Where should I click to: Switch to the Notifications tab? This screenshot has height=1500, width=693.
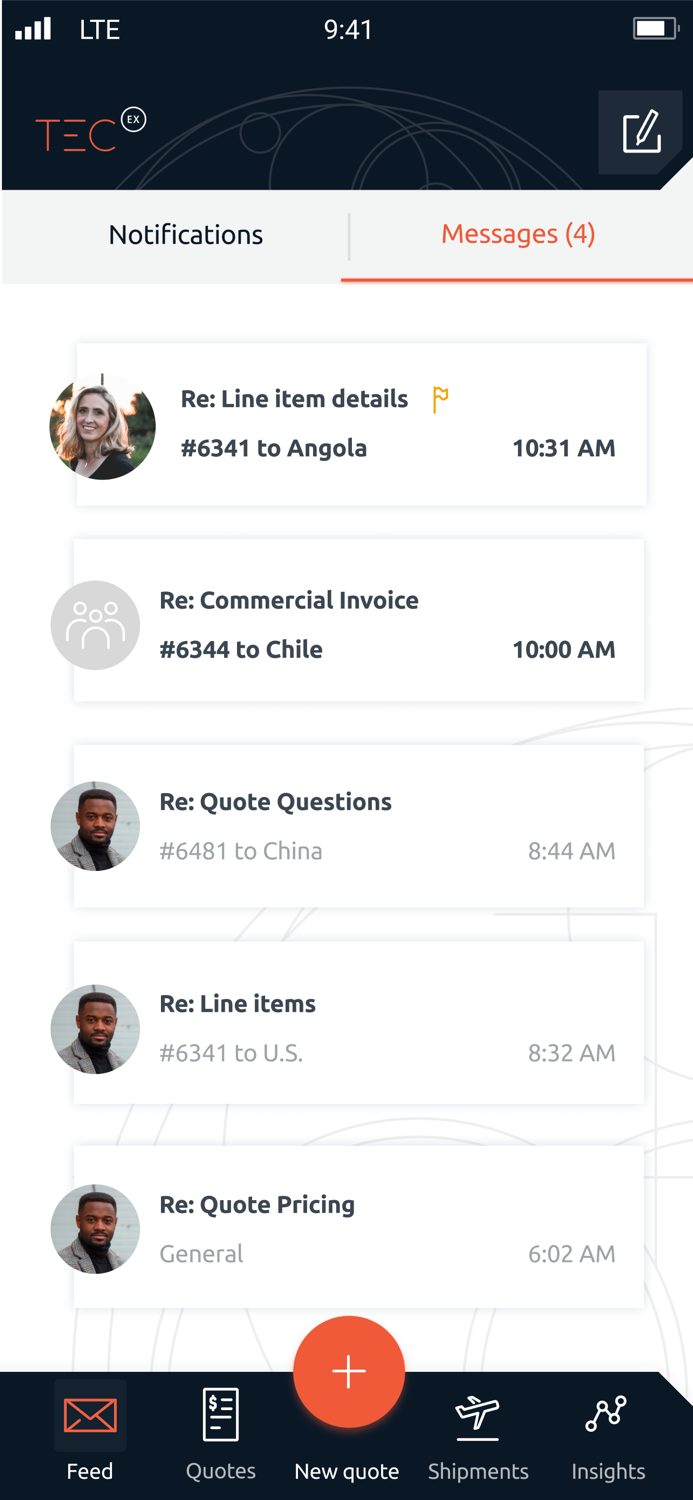pyautogui.click(x=186, y=235)
